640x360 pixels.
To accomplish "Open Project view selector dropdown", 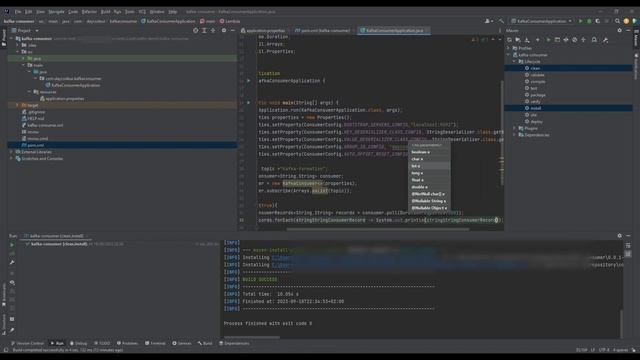I will coord(25,31).
